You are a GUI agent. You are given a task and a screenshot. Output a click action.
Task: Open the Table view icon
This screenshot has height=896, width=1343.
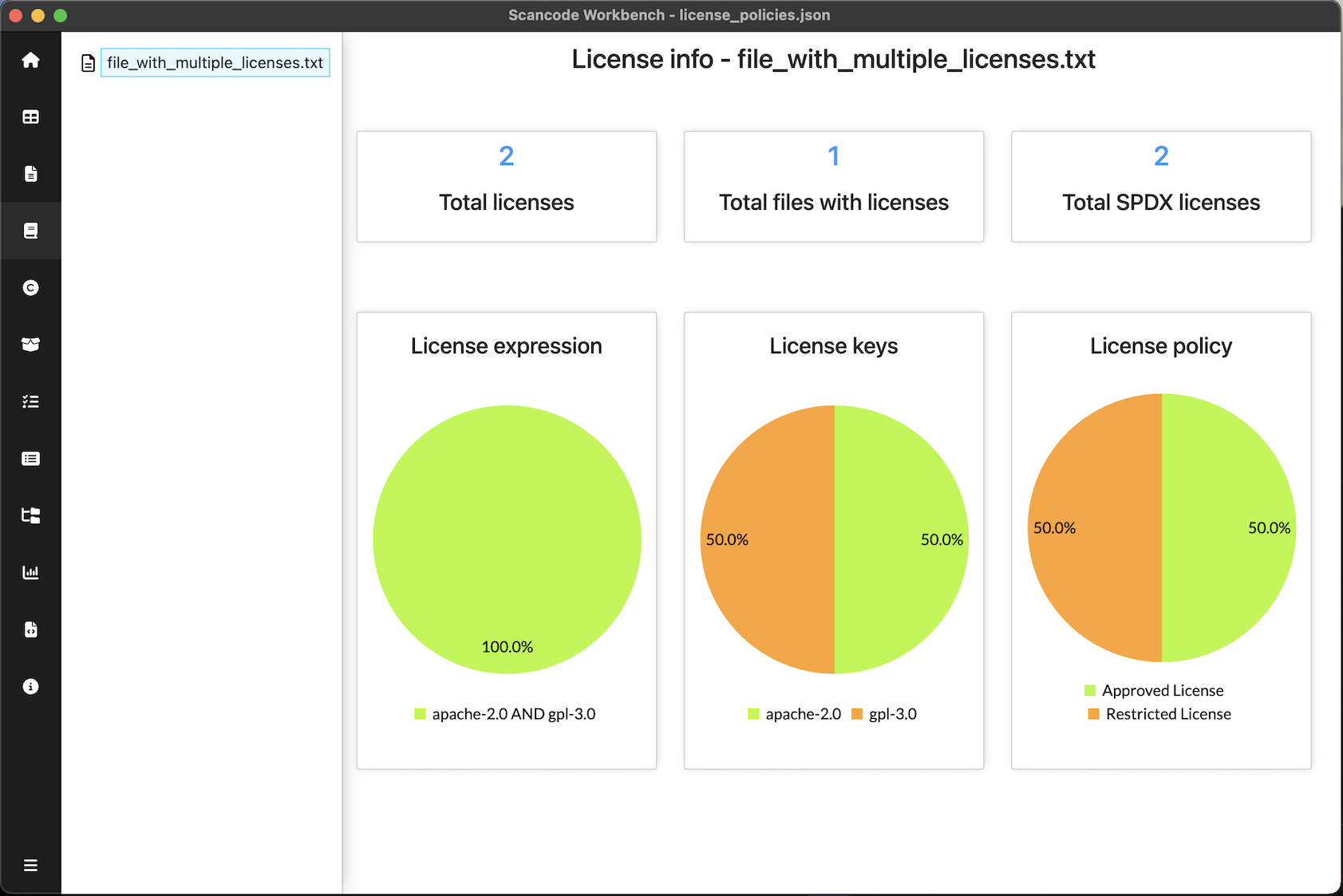[30, 117]
